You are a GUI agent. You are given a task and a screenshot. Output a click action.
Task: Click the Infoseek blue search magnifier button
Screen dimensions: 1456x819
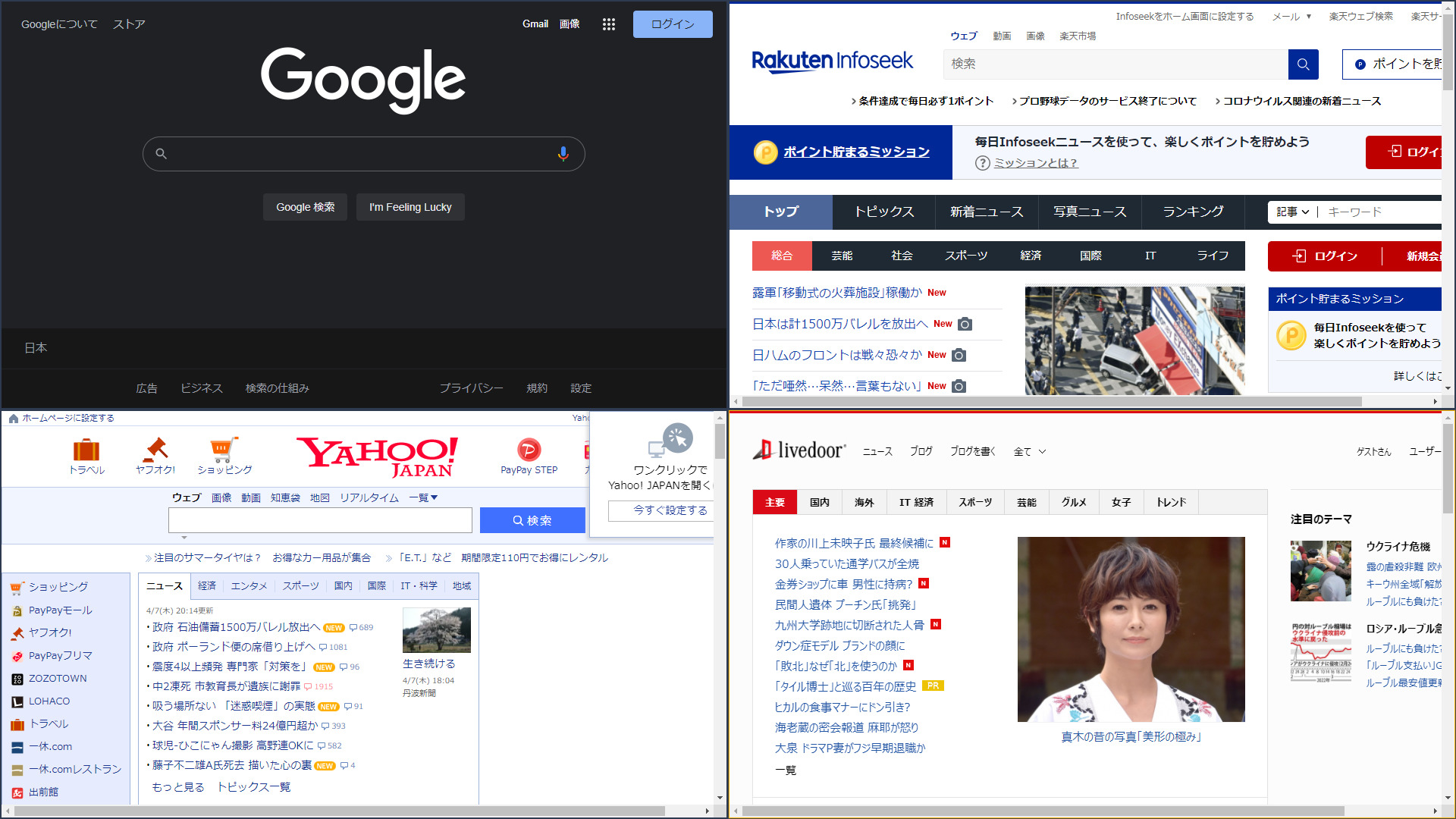(x=1303, y=64)
